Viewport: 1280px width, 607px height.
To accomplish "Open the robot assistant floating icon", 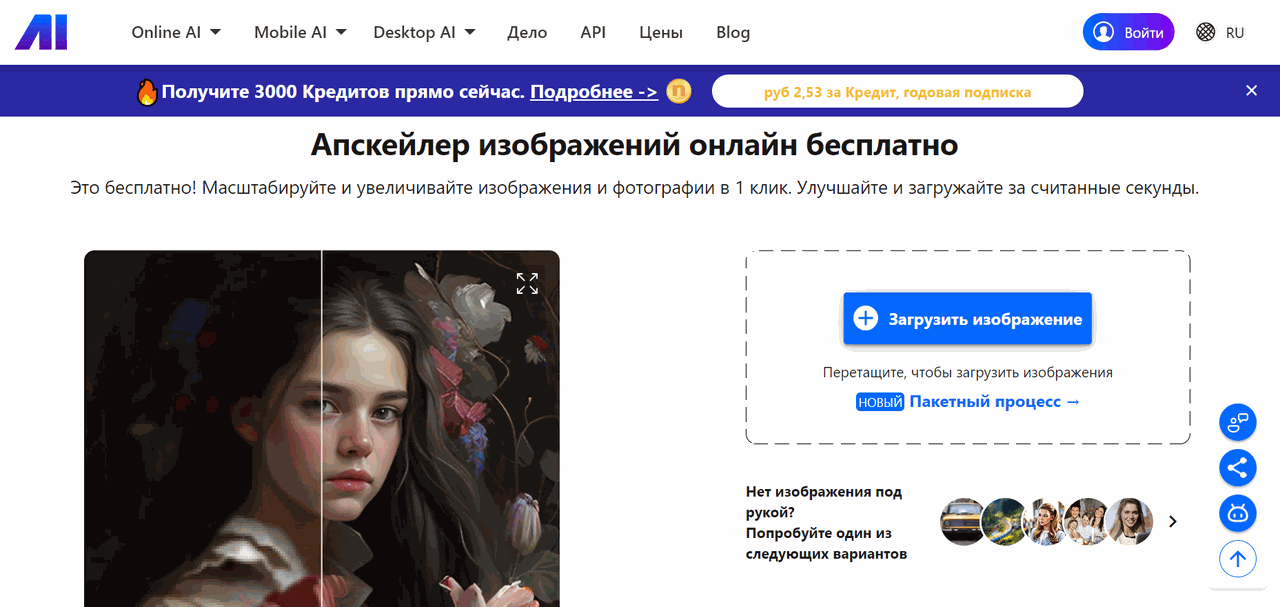I will [1238, 513].
